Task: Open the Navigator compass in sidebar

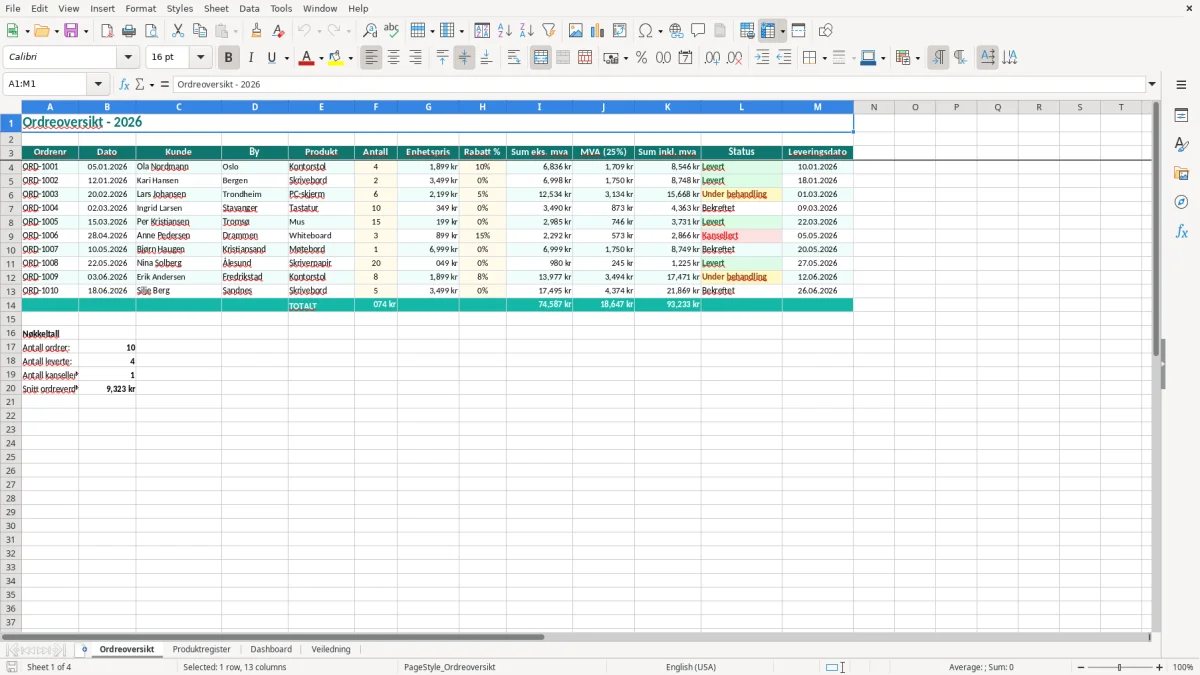Action: [x=1181, y=202]
